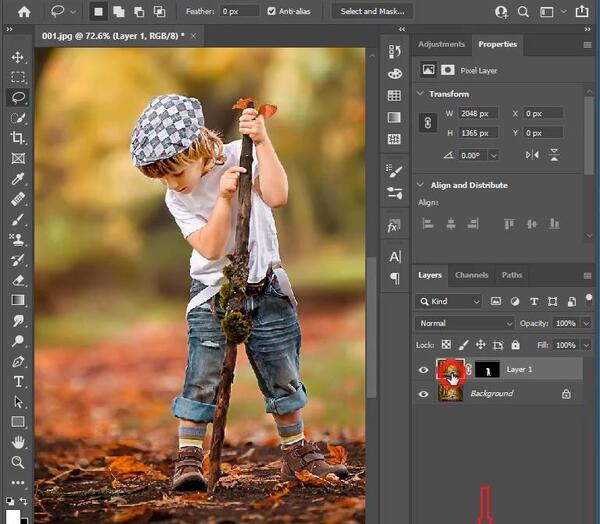Toggle the width-height link constraint
600x524 pixels.
428,123
